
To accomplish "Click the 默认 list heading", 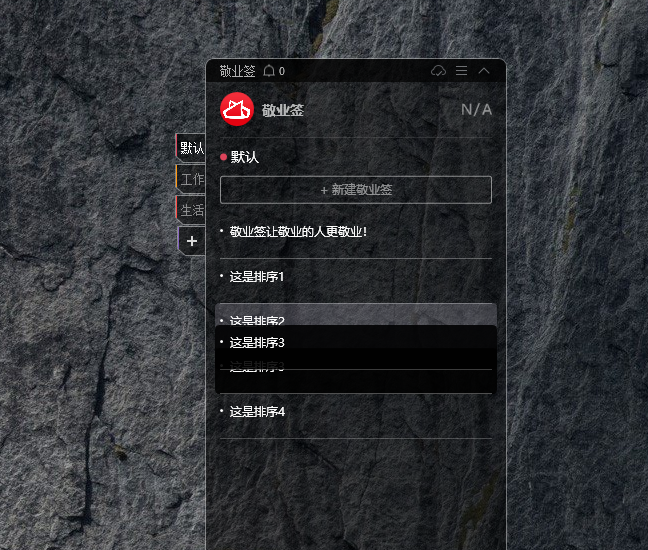I will click(245, 157).
